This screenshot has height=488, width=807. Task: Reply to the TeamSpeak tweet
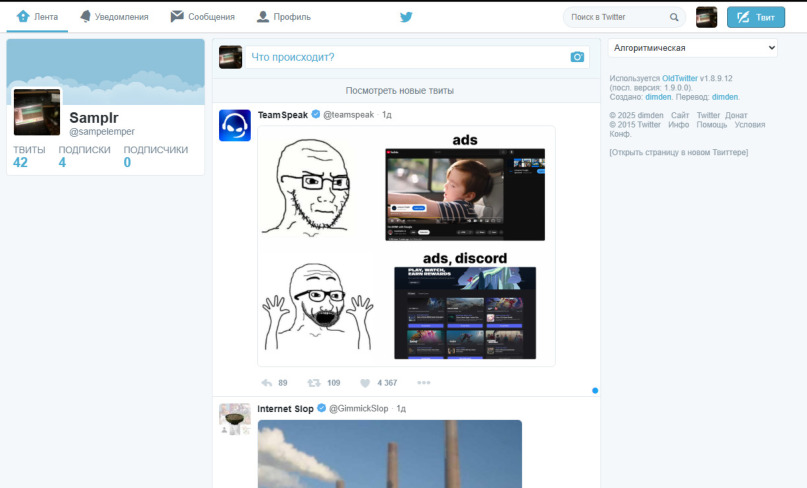[x=267, y=383]
